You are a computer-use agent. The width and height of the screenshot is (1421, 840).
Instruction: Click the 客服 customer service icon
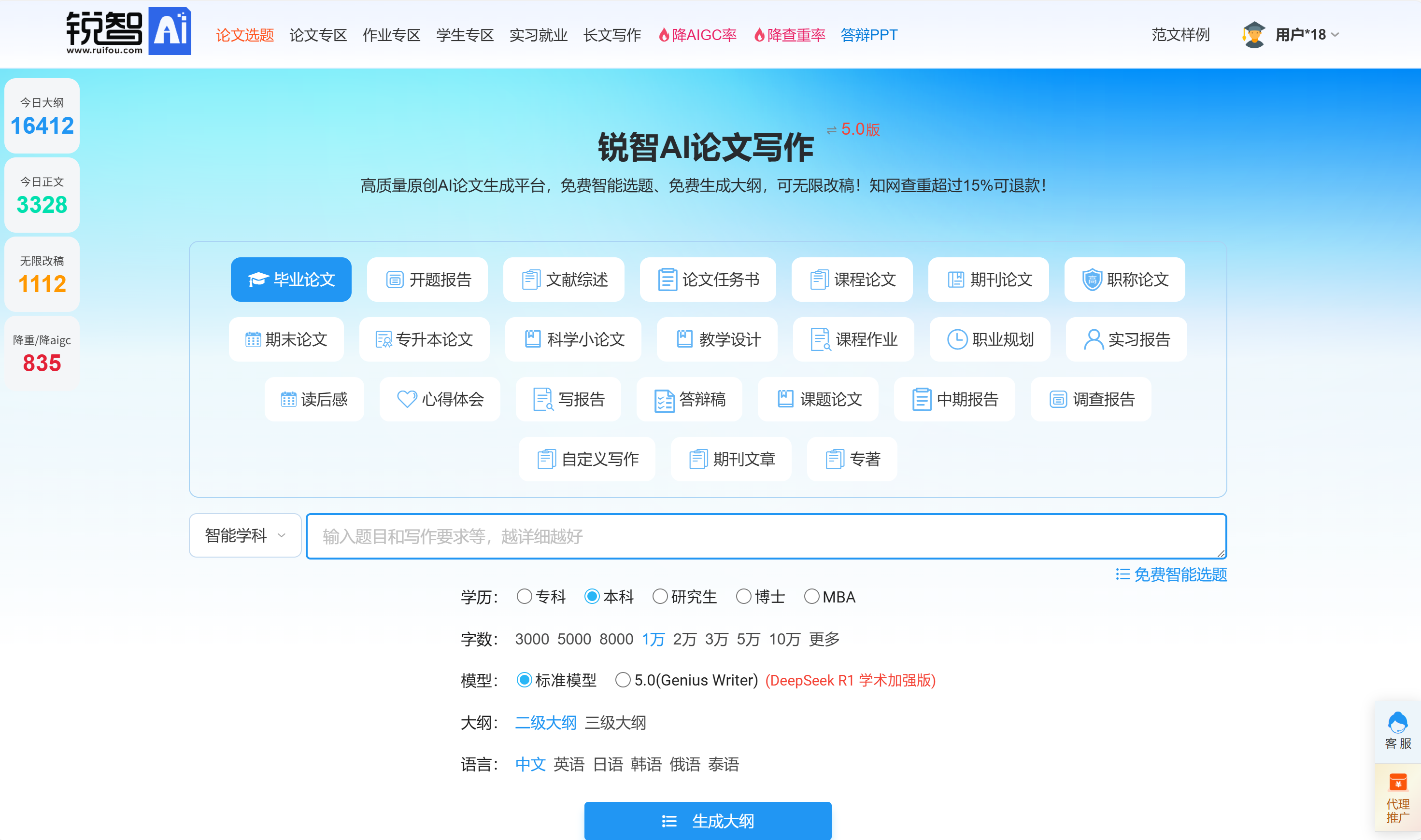click(x=1397, y=723)
